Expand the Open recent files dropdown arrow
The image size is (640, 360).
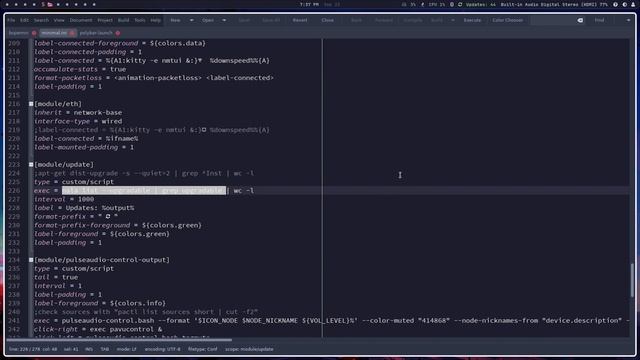tap(224, 20)
